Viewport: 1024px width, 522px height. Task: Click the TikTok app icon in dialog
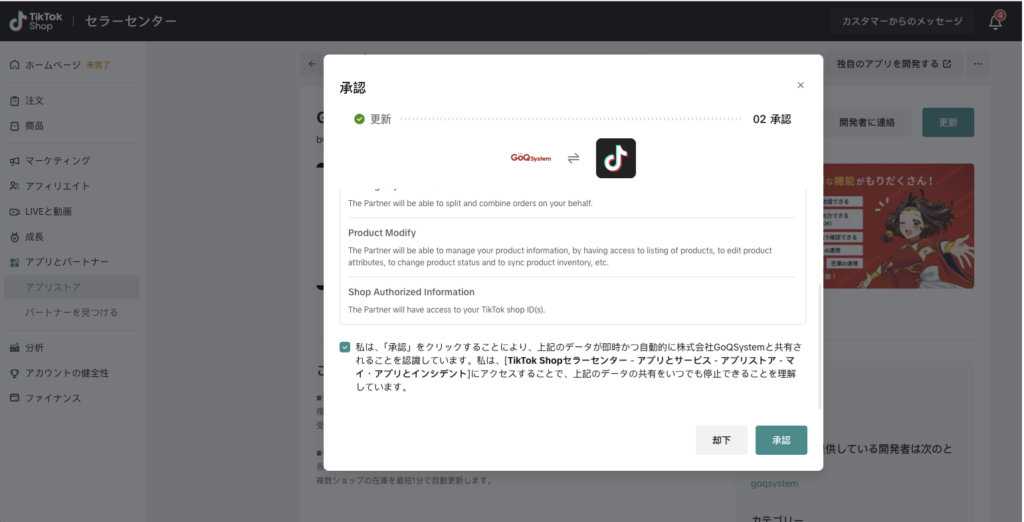click(x=616, y=158)
